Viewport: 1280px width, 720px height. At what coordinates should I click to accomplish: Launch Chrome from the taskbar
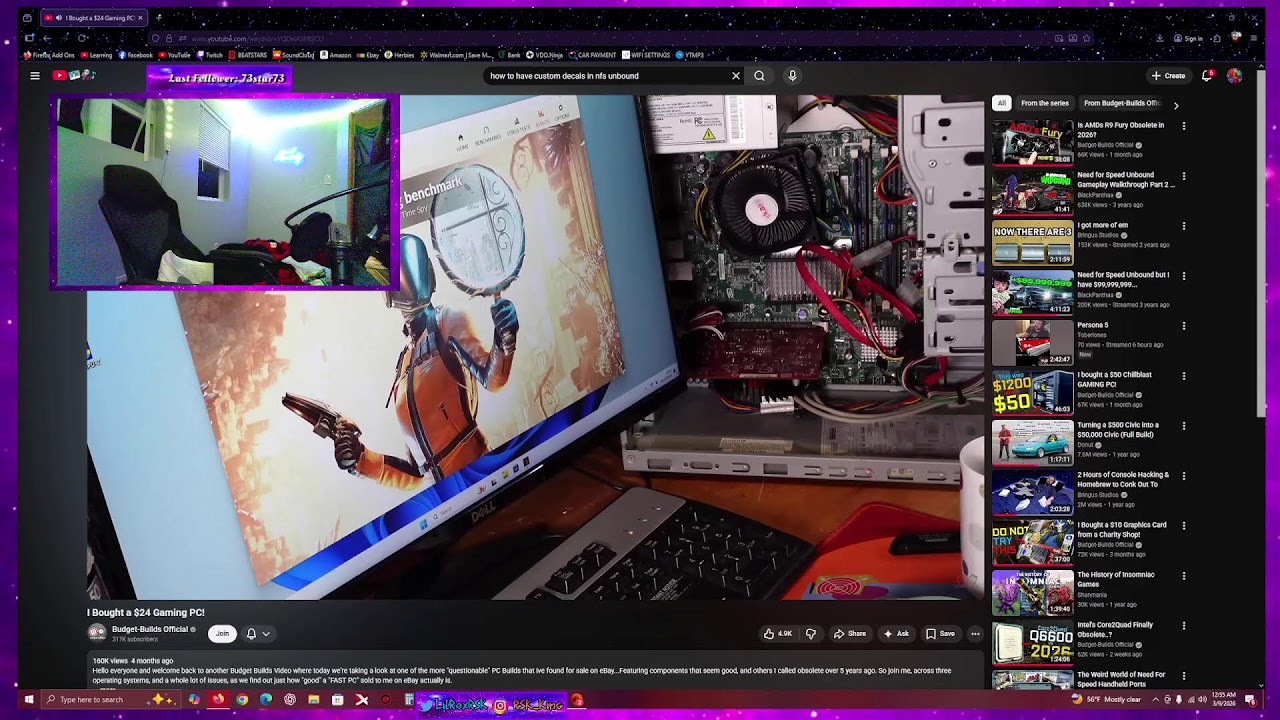click(242, 700)
